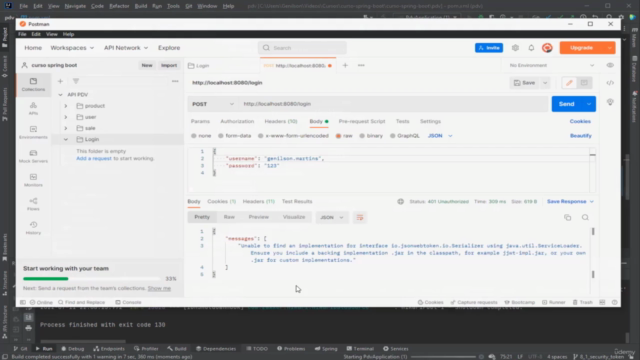
Task: Open the APIs sidebar panel
Action: click(33, 109)
